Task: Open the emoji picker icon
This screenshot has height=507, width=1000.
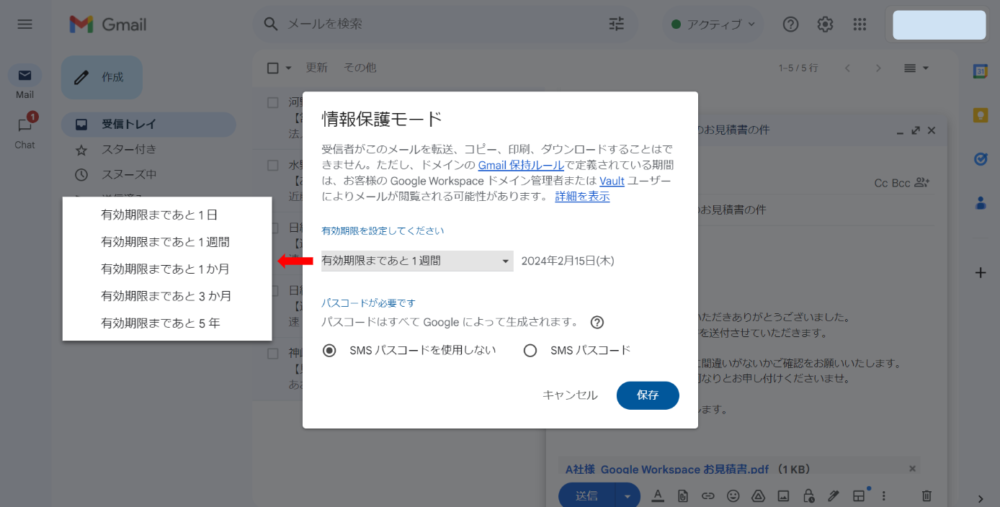Action: tap(733, 496)
